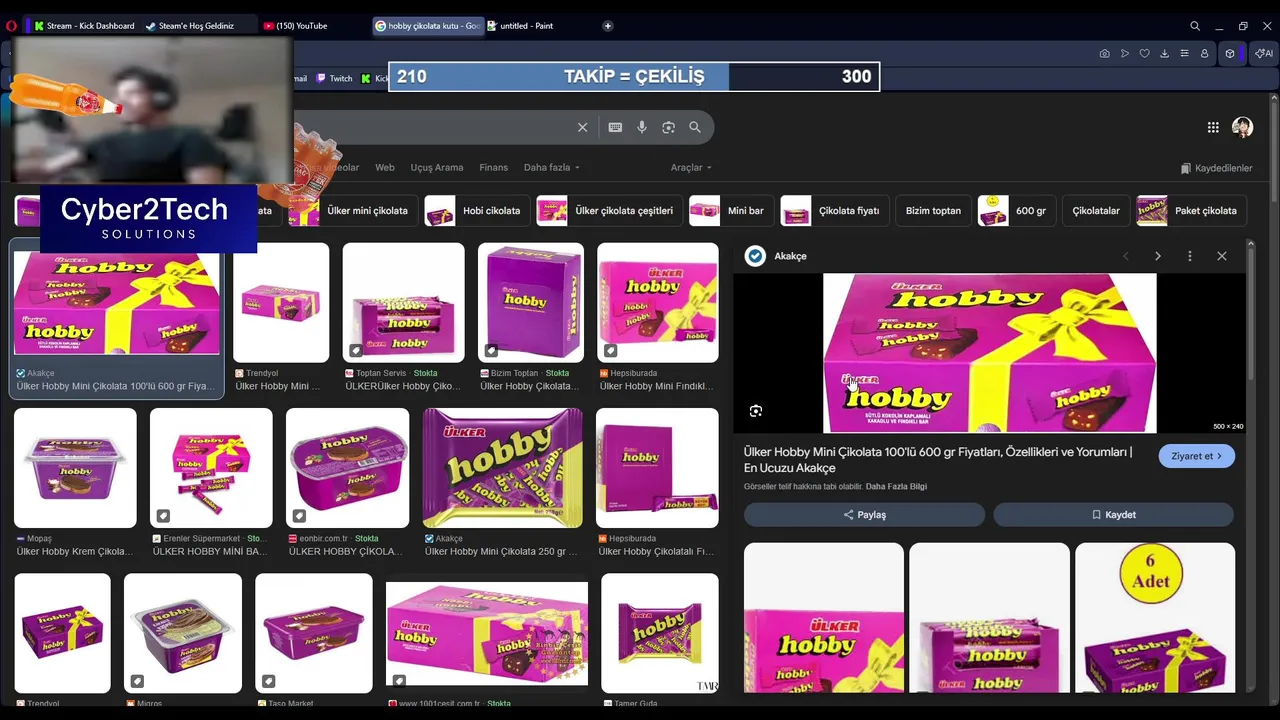Open the extensions cube icon
Screen dimensions: 1280x720
[1230, 53]
